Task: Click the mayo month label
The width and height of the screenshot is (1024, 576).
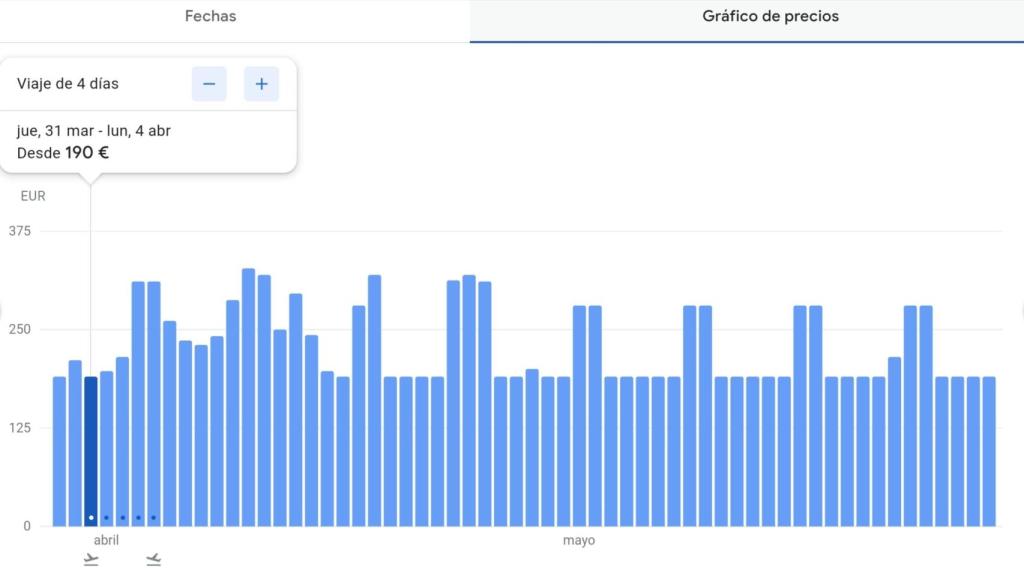Action: coord(579,540)
